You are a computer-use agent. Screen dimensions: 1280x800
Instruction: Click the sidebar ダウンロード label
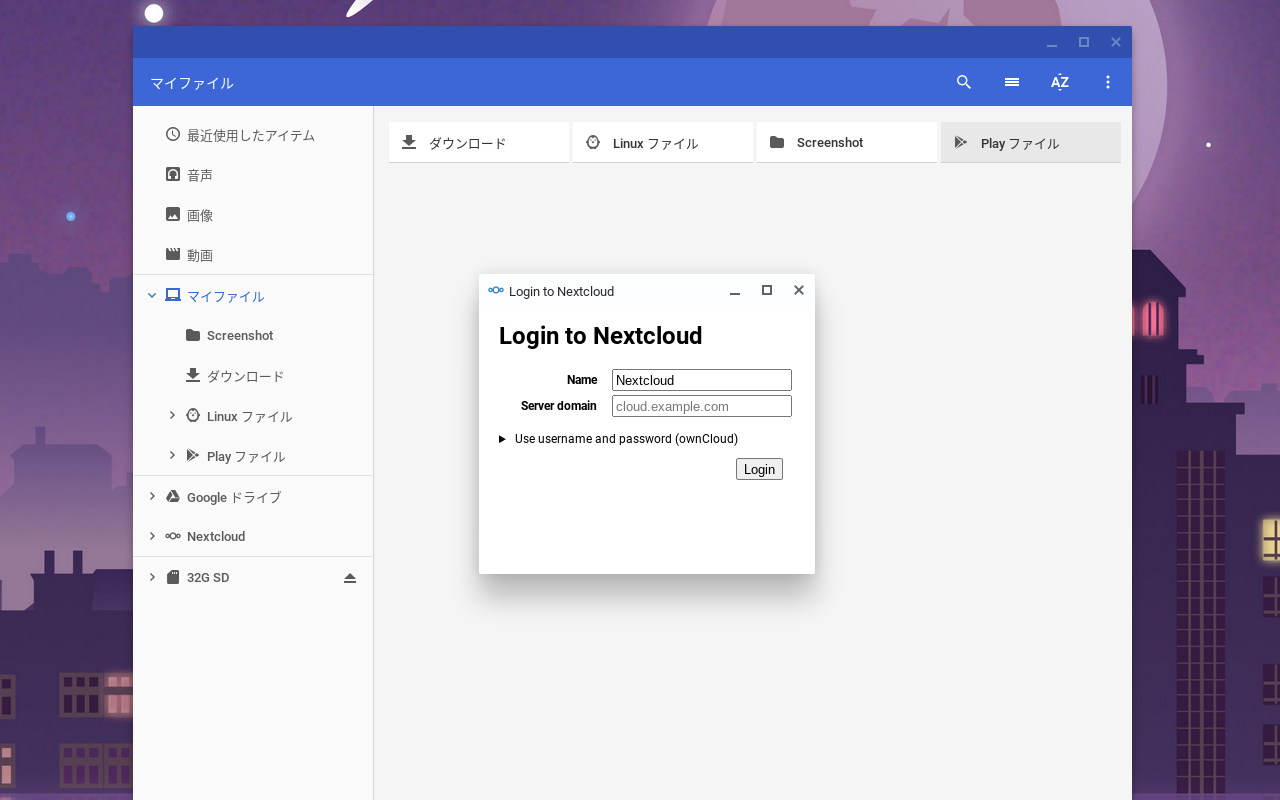(x=246, y=376)
